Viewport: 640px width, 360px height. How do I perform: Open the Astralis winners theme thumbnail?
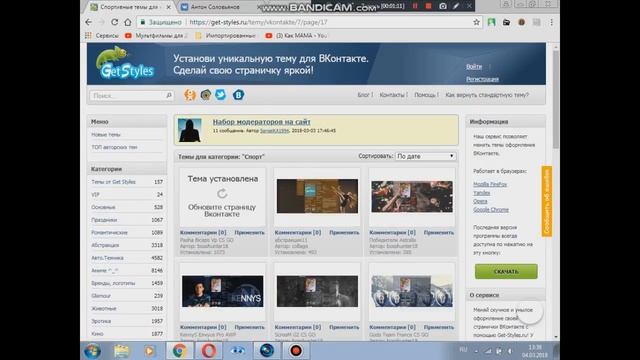[x=412, y=197]
